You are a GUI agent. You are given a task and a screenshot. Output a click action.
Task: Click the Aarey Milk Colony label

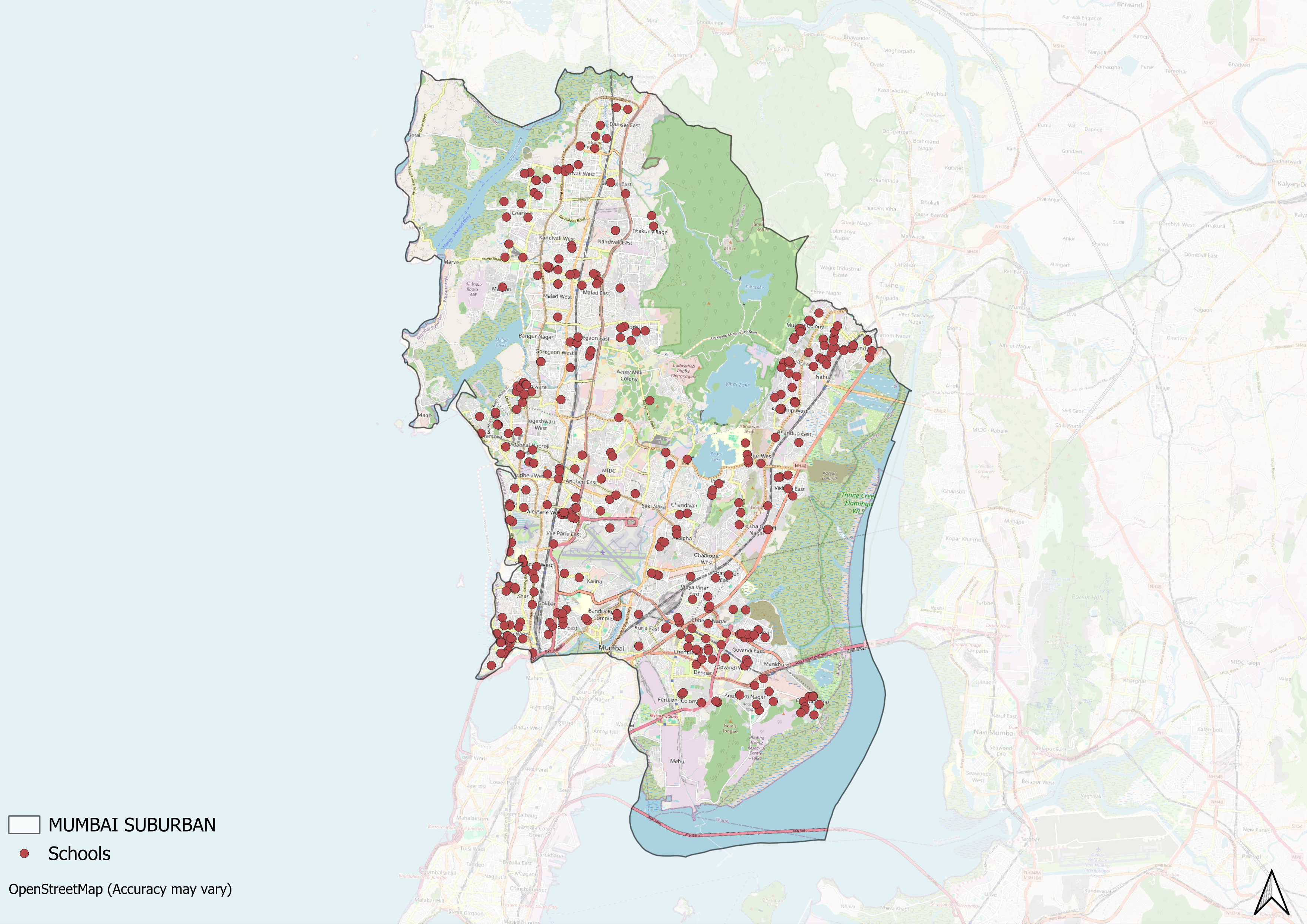[x=629, y=375]
